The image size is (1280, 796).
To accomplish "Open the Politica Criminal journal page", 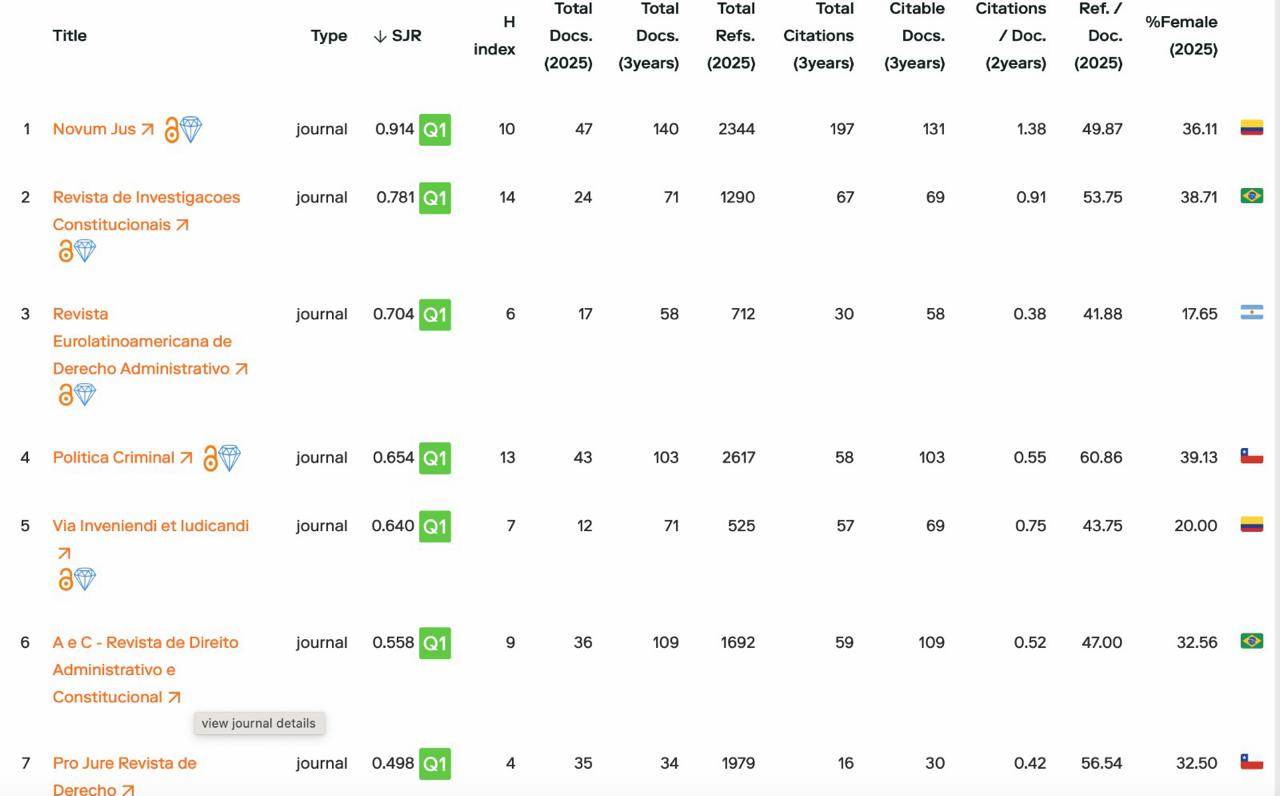I will (113, 457).
